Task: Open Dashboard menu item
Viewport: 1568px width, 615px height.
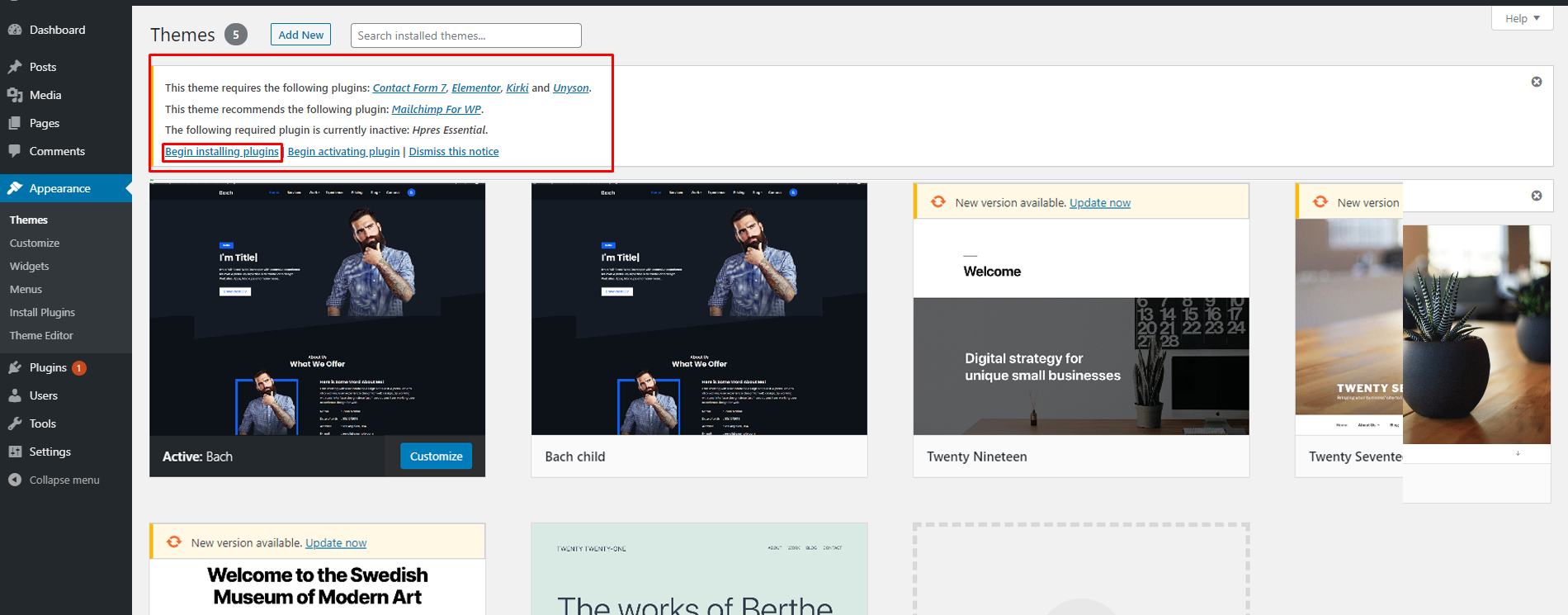Action: click(x=66, y=30)
